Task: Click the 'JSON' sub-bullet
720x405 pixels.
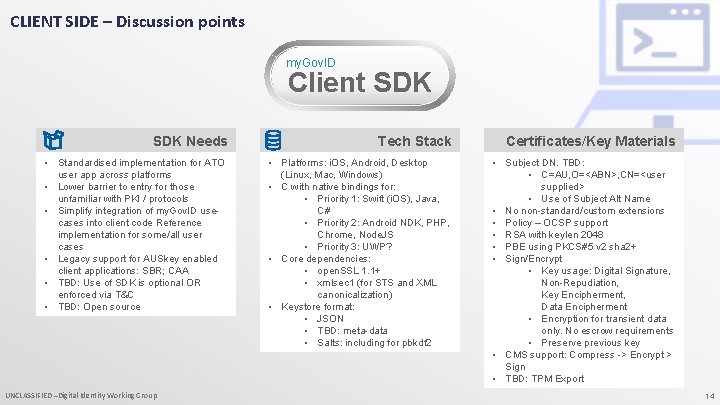Action: [330, 318]
